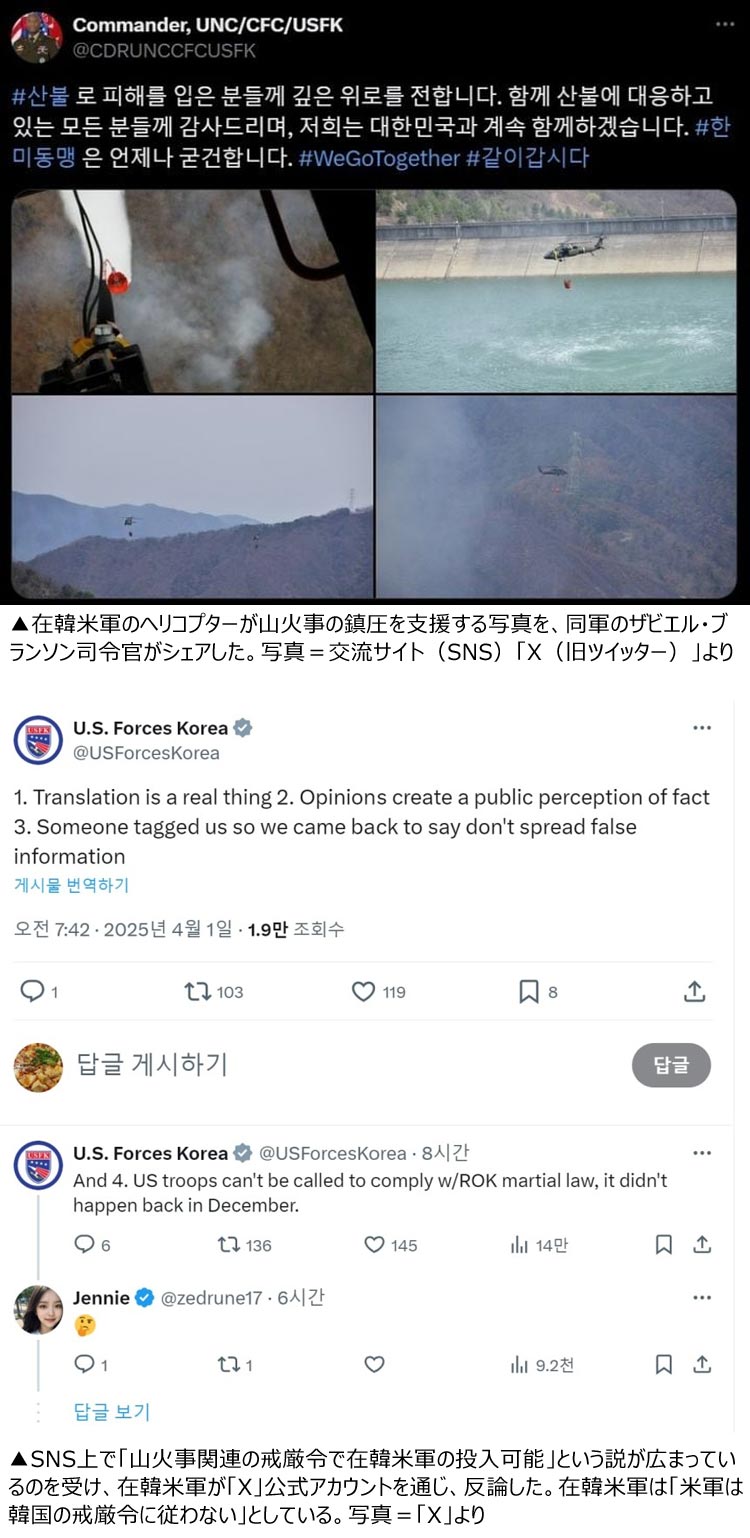The image size is (750, 1538).
Task: Open more options on Jennie's reply
Action: click(x=702, y=1298)
